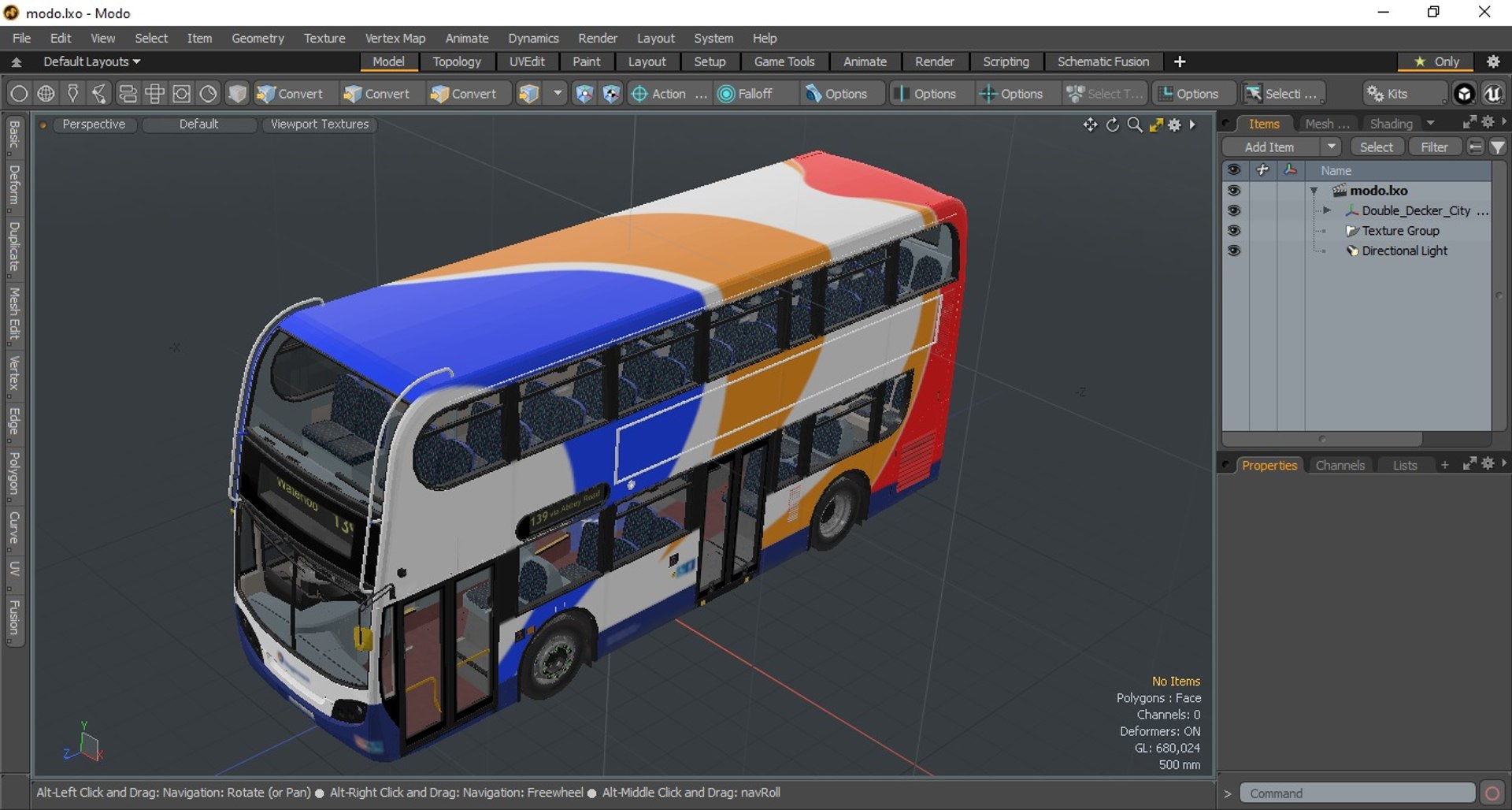
Task: Click the Unreal Engine icon in toolbar
Action: 1492,94
